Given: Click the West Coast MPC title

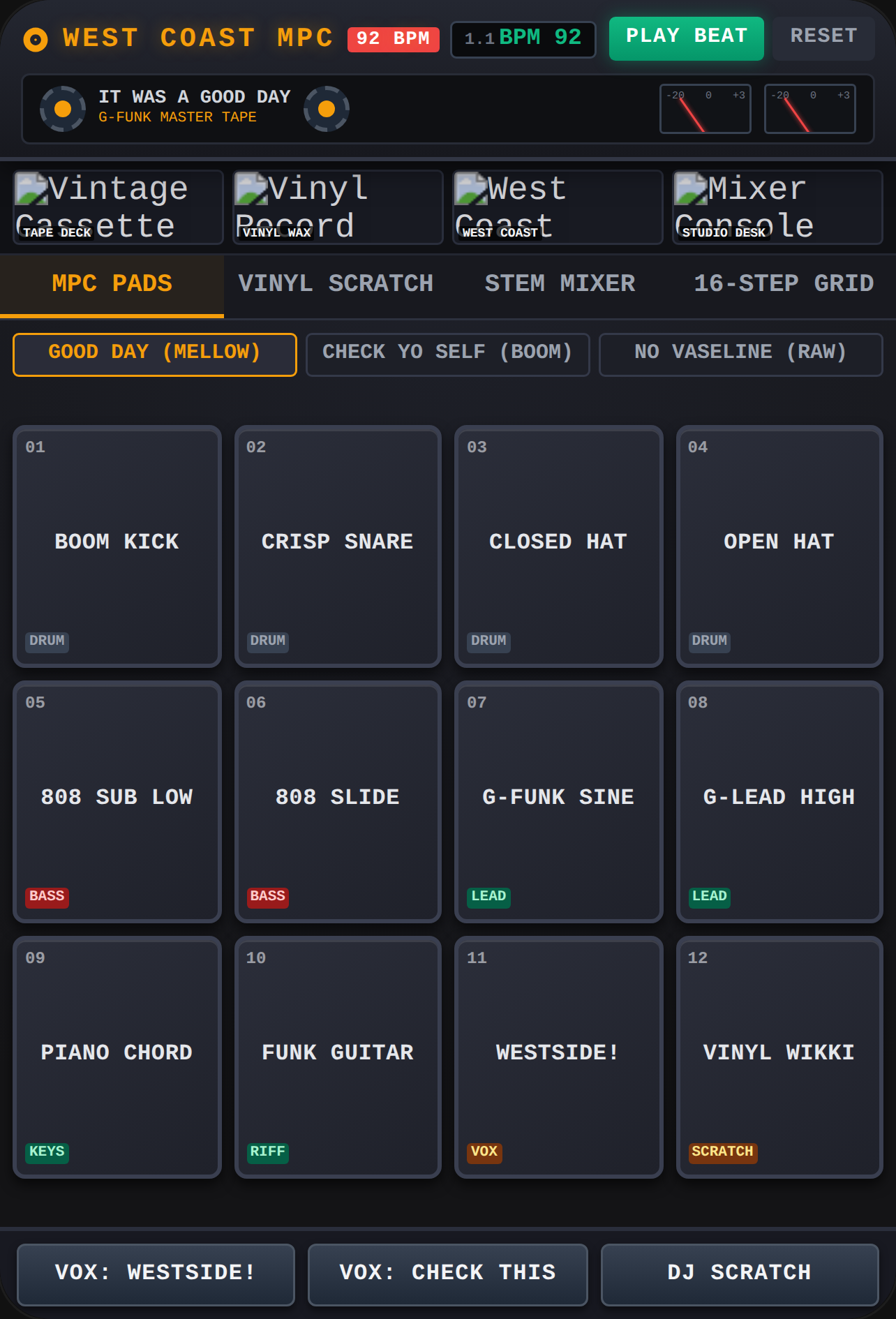Looking at the screenshot, I should point(198,38).
